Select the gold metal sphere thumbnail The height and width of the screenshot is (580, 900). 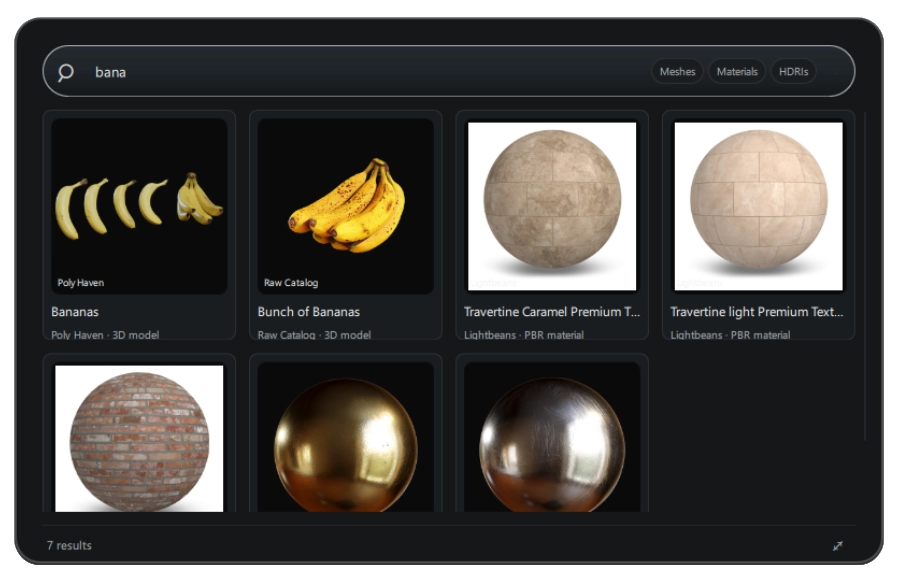pyautogui.click(x=346, y=437)
